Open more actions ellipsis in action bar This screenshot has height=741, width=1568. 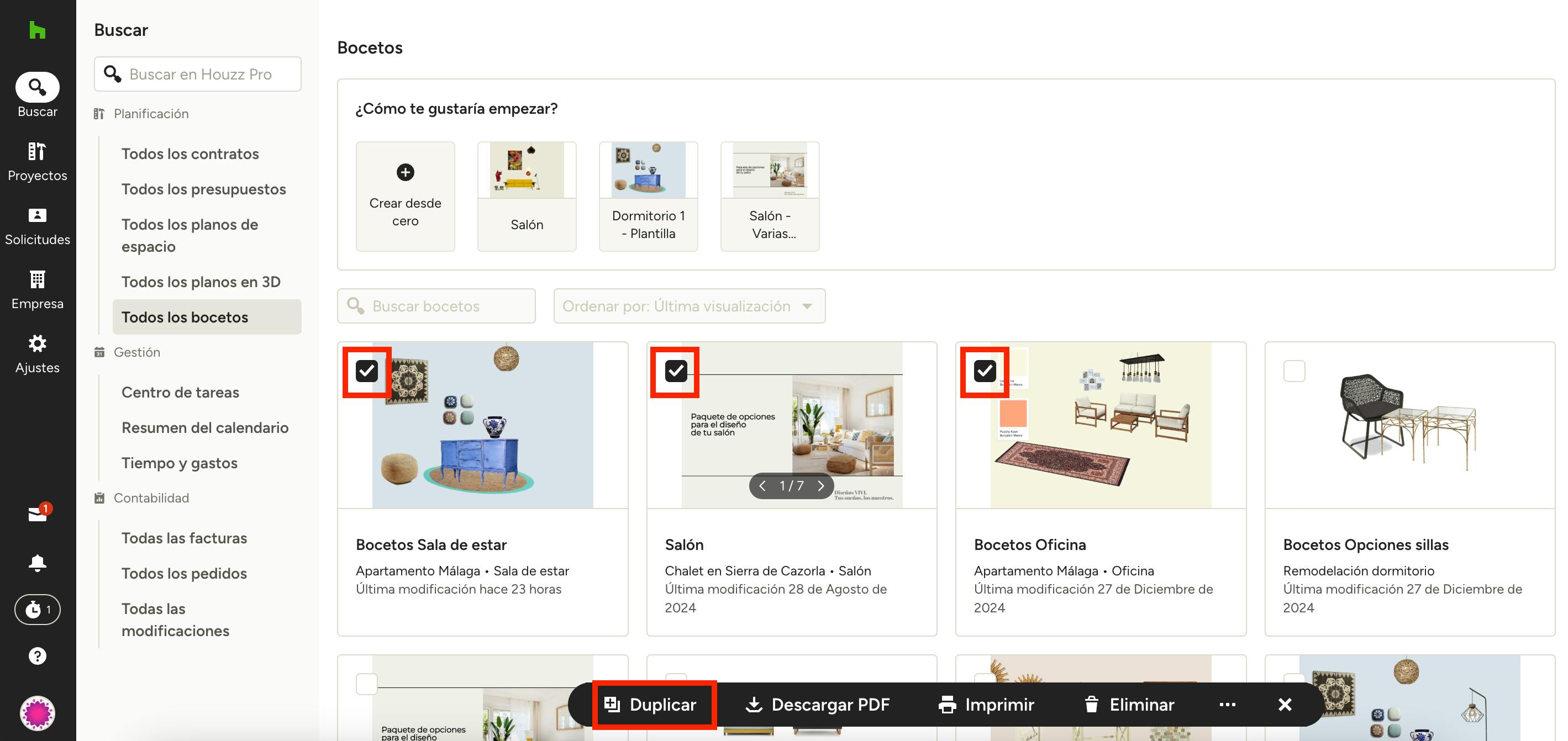click(1227, 704)
